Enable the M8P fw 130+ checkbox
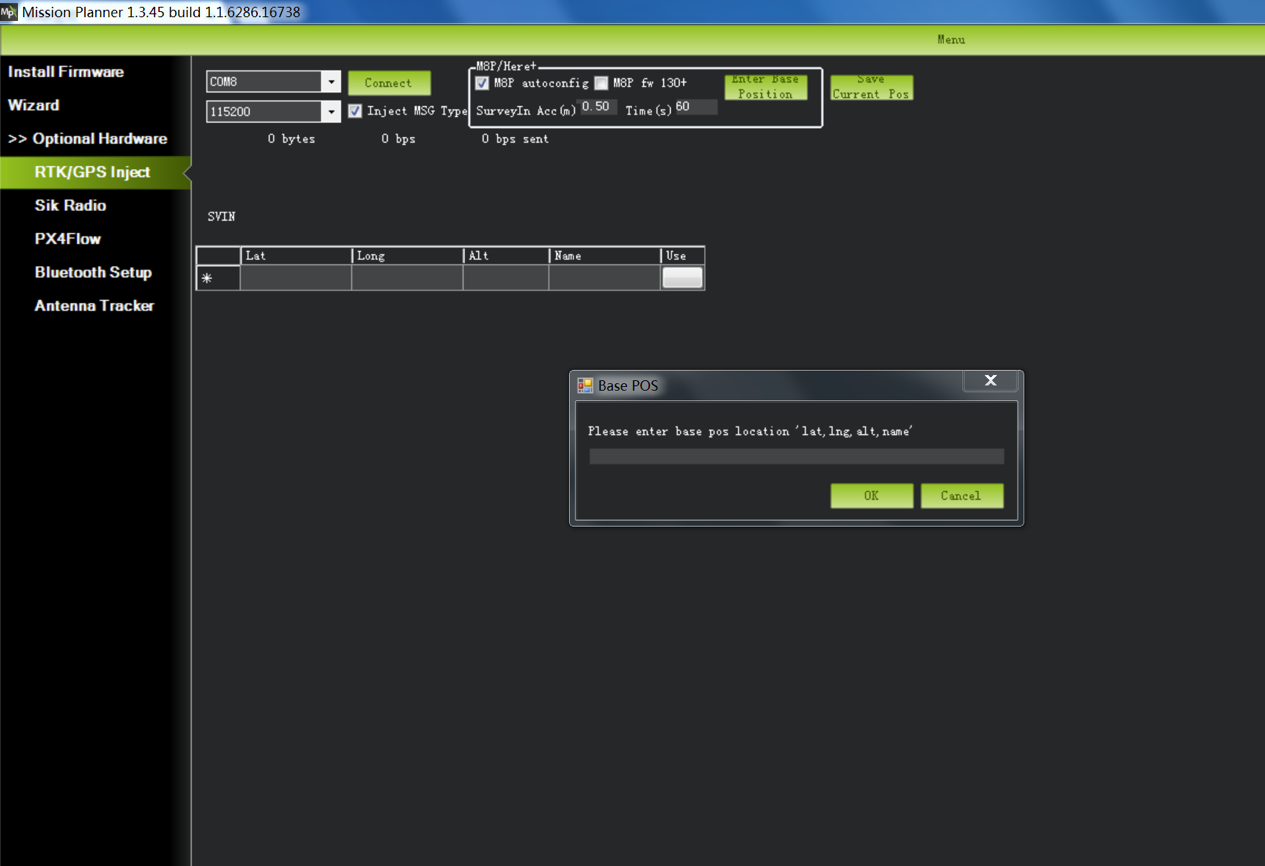The image size is (1265, 866). tap(601, 83)
